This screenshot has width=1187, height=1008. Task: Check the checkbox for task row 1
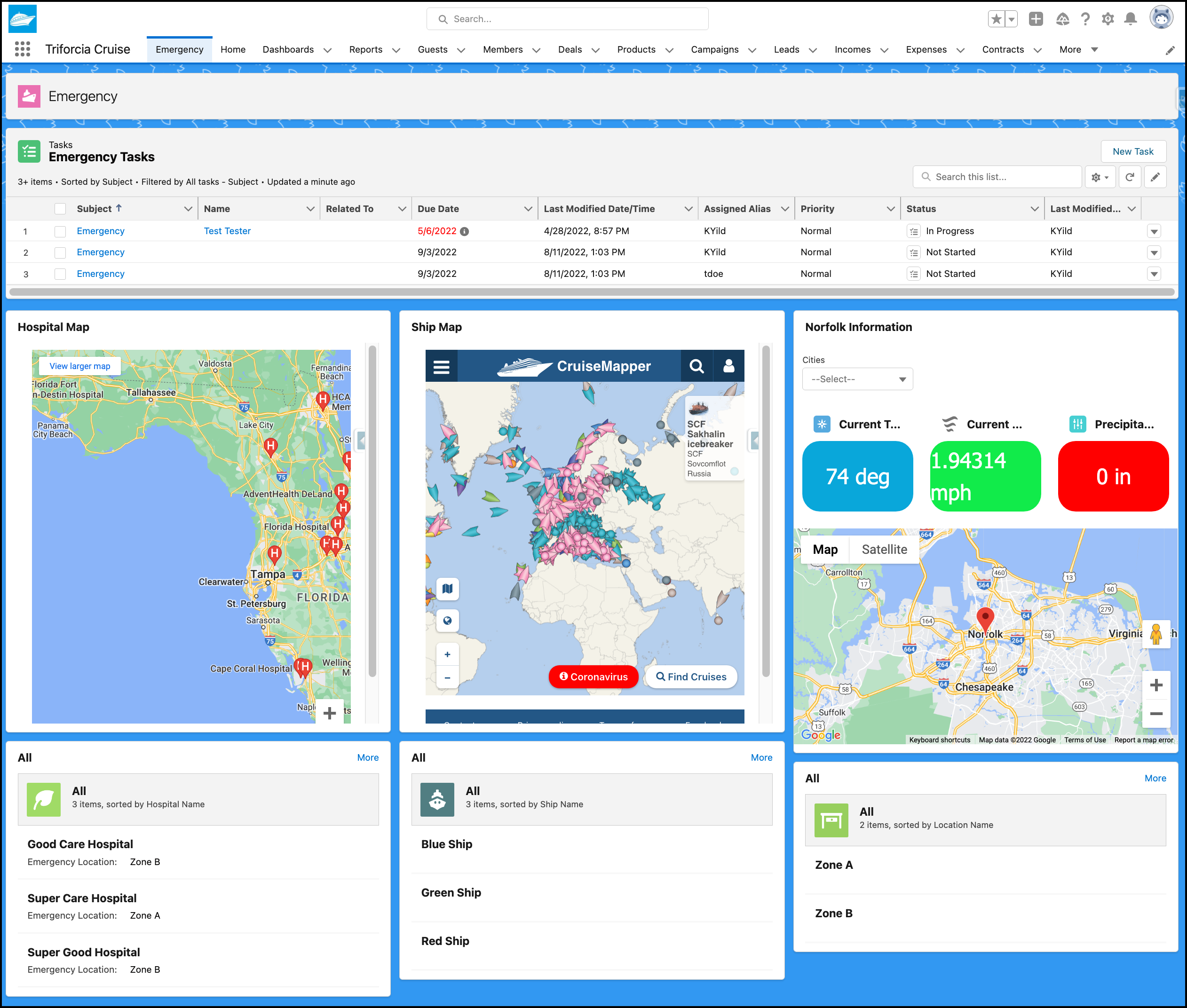pyautogui.click(x=60, y=231)
